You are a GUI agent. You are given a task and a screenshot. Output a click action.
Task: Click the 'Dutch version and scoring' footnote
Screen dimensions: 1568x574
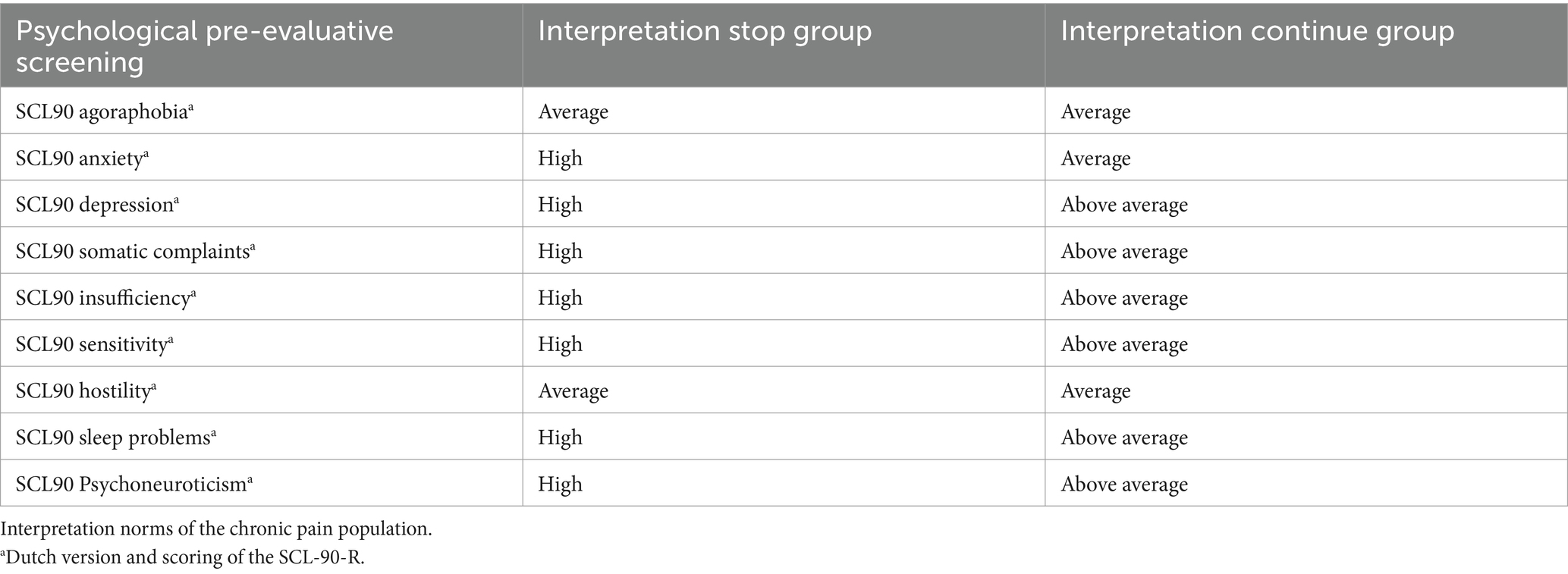pos(183,557)
